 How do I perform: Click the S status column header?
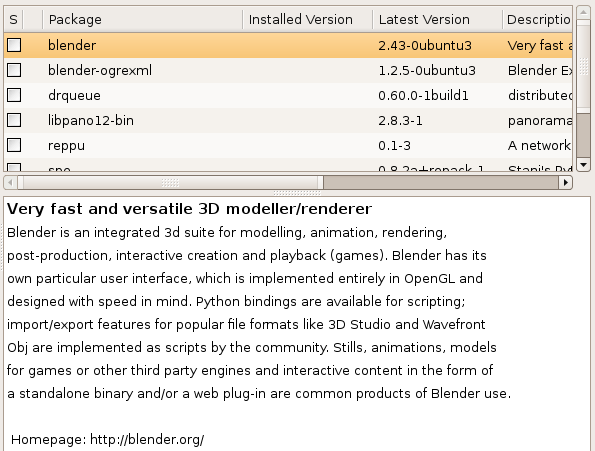14,19
